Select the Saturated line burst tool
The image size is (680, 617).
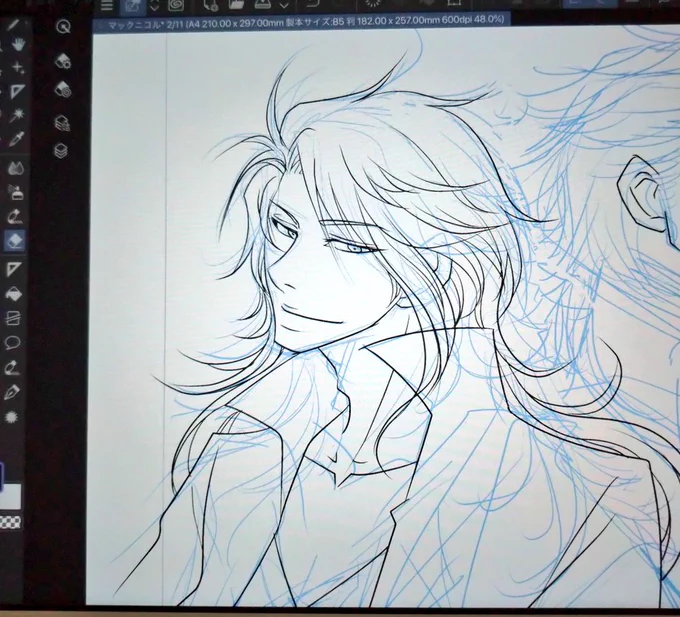[x=12, y=417]
